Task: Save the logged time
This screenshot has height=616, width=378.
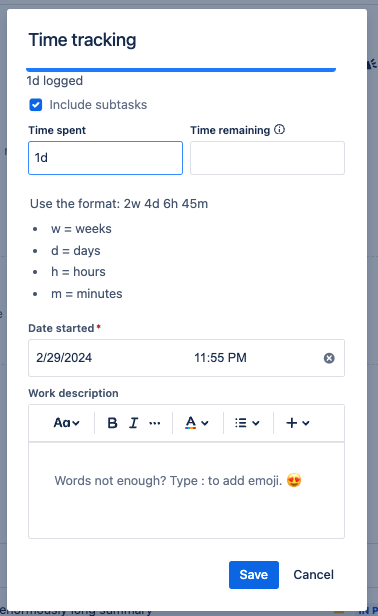Action: pyautogui.click(x=254, y=575)
